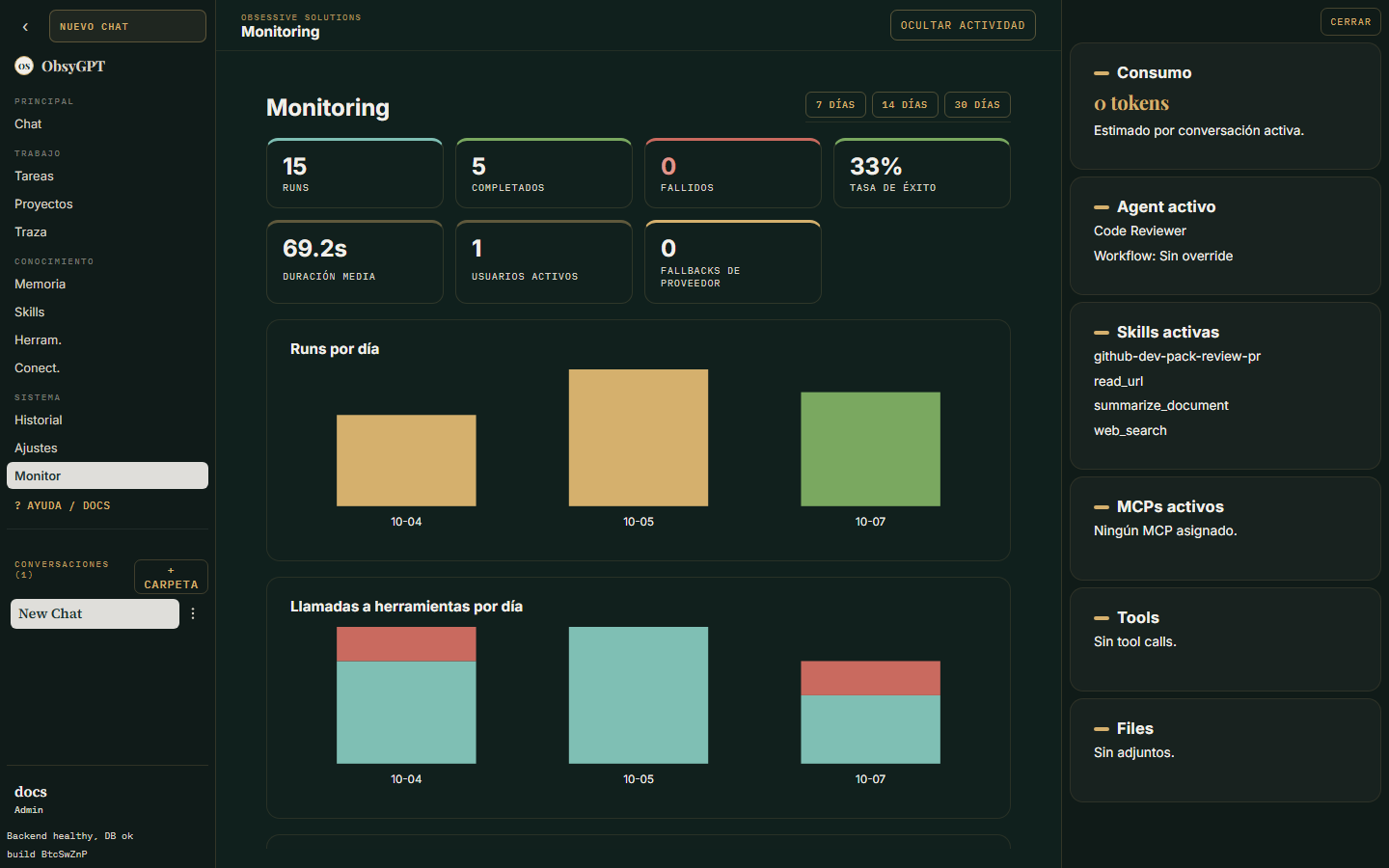Navigate to Traza
The width and height of the screenshot is (1389, 868).
coord(107,232)
